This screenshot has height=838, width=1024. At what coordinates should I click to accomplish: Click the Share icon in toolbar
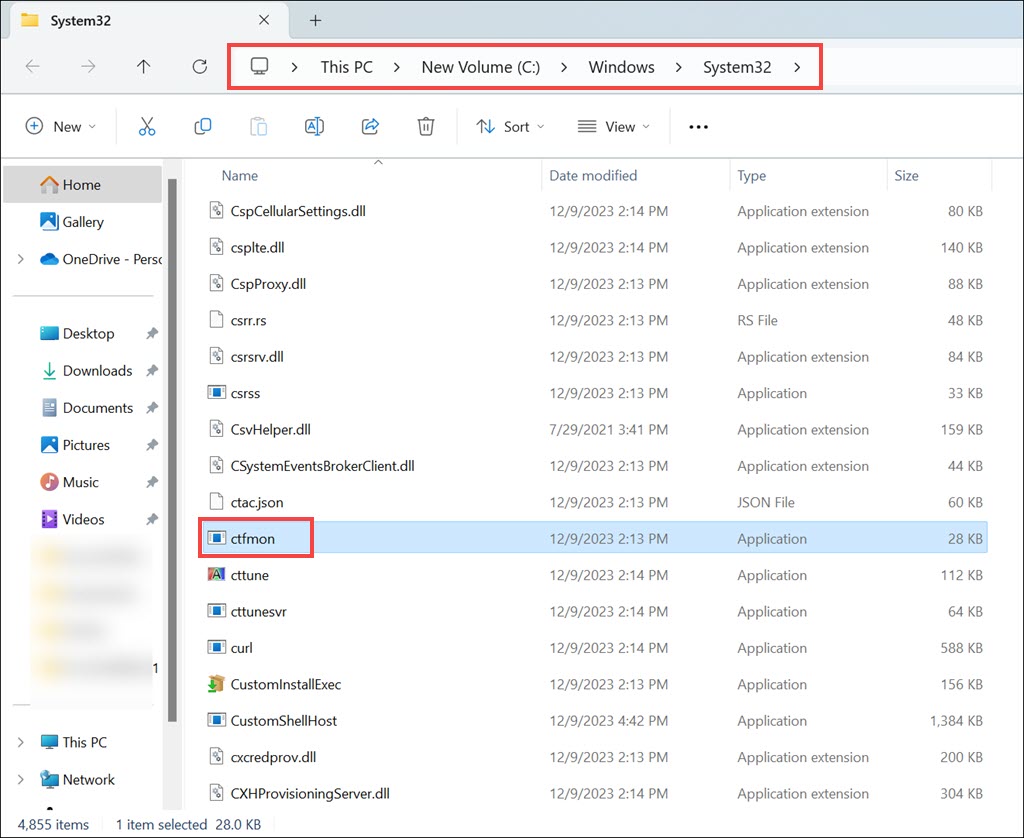coord(370,126)
